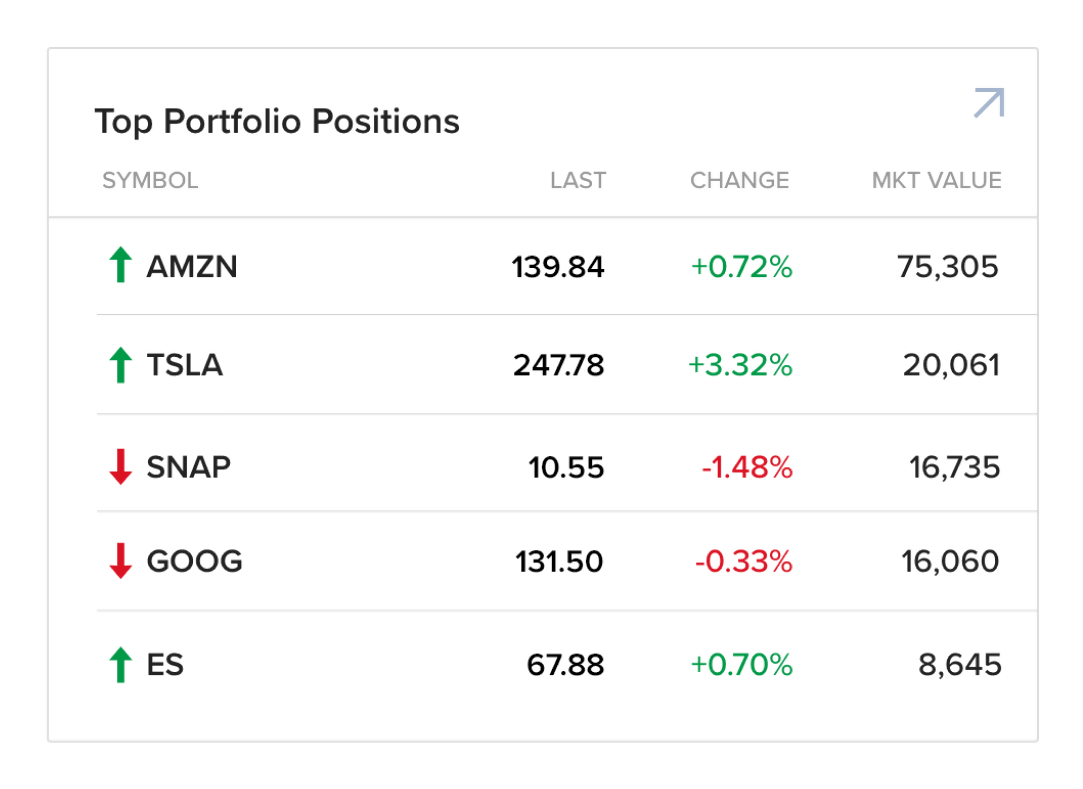Sort by the SYMBOL column header
The height and width of the screenshot is (789, 1083).
(150, 181)
